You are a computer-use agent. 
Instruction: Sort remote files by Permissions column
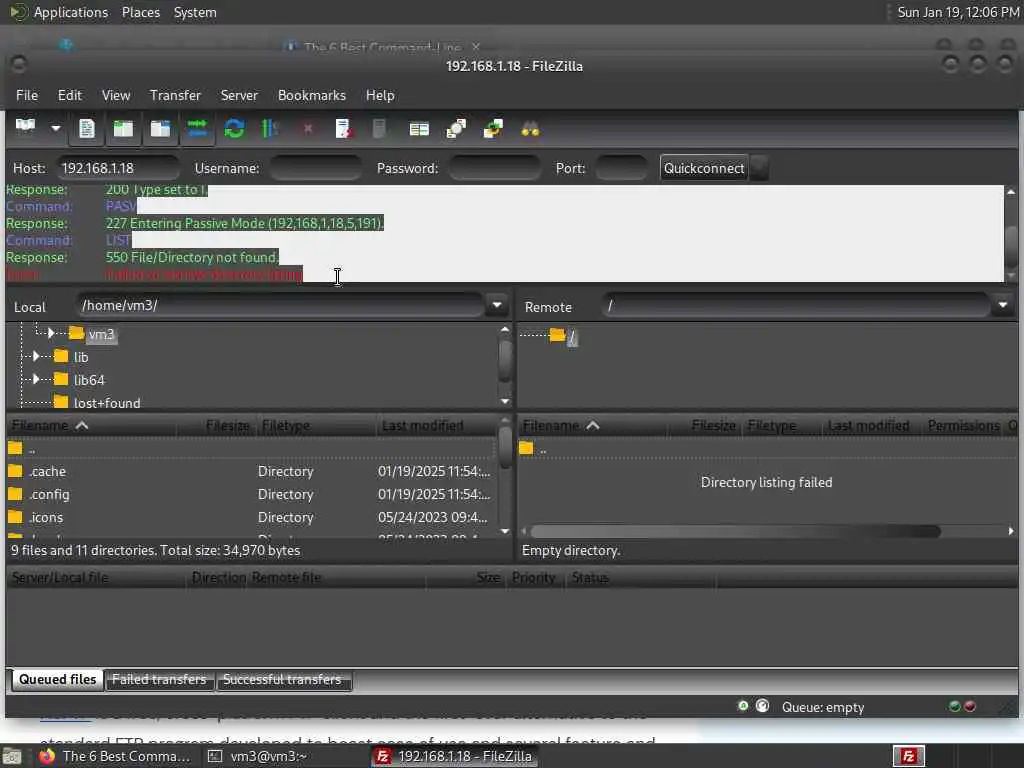tap(963, 426)
